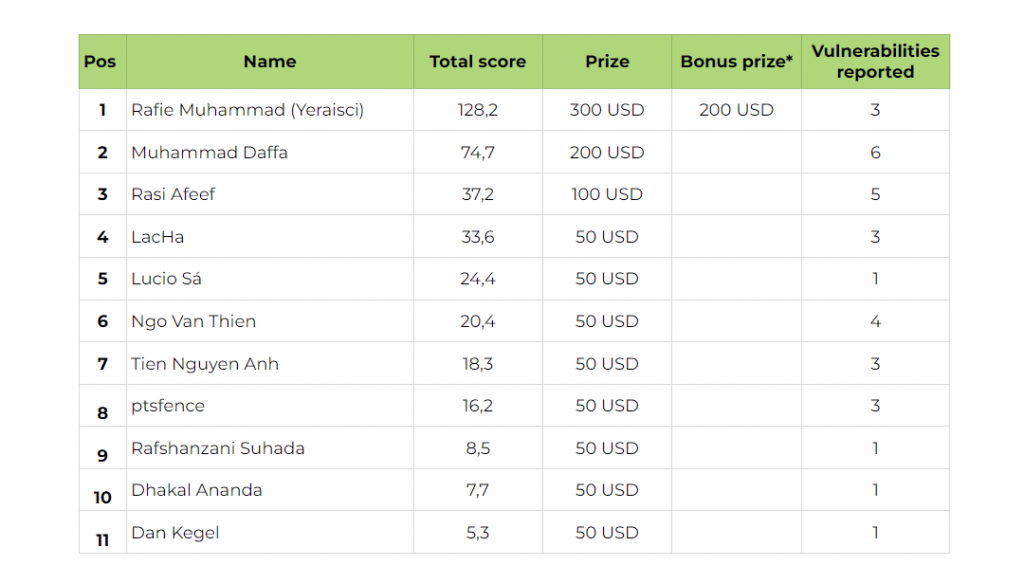
Task: Select the name Rafie Muhammad (Yeraisci)
Action: (247, 110)
